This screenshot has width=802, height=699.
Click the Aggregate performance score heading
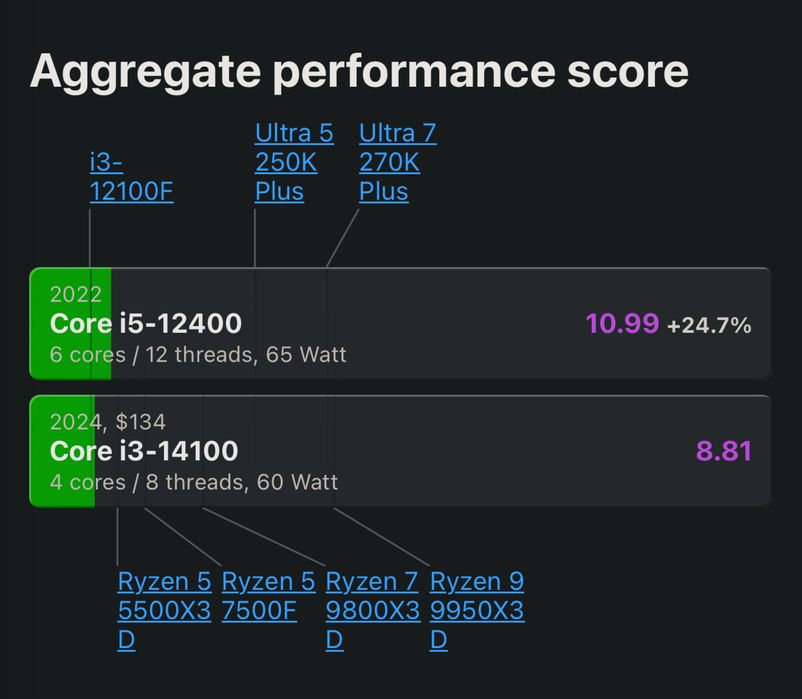[x=359, y=72]
